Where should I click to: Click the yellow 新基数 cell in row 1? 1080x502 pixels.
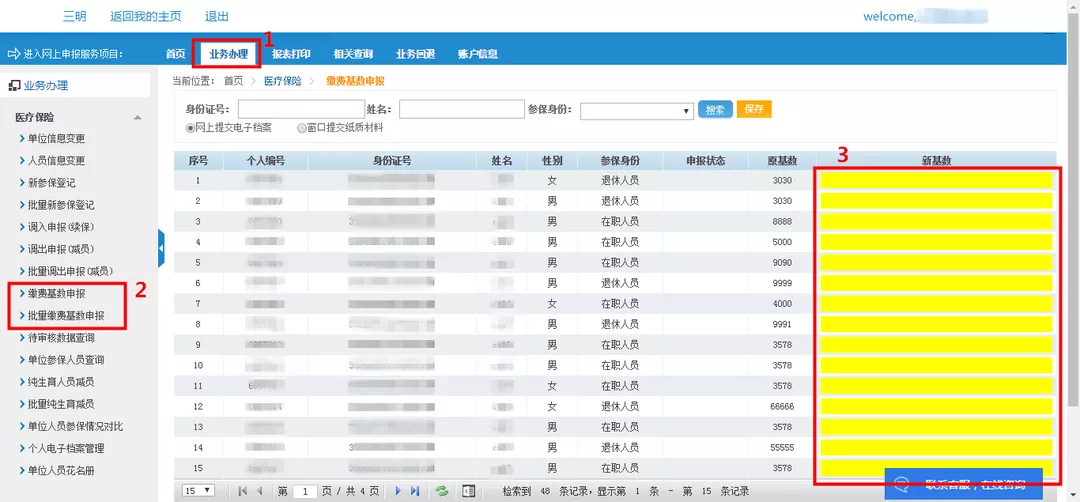936,181
